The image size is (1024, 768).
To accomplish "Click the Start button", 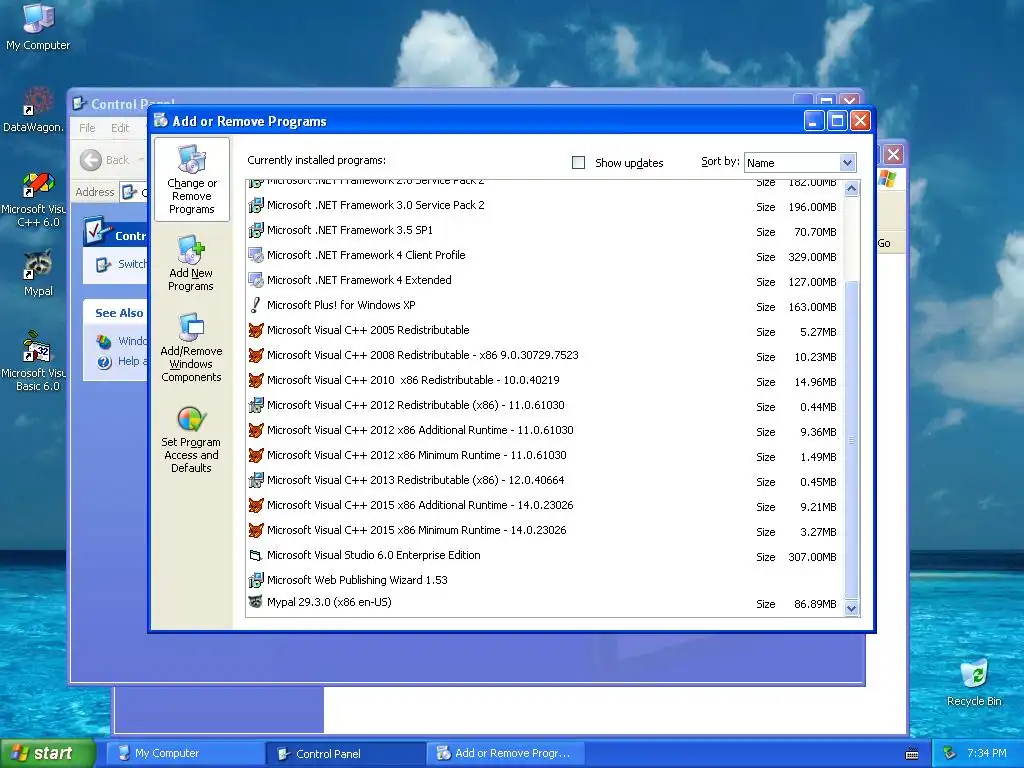I will coord(47,753).
